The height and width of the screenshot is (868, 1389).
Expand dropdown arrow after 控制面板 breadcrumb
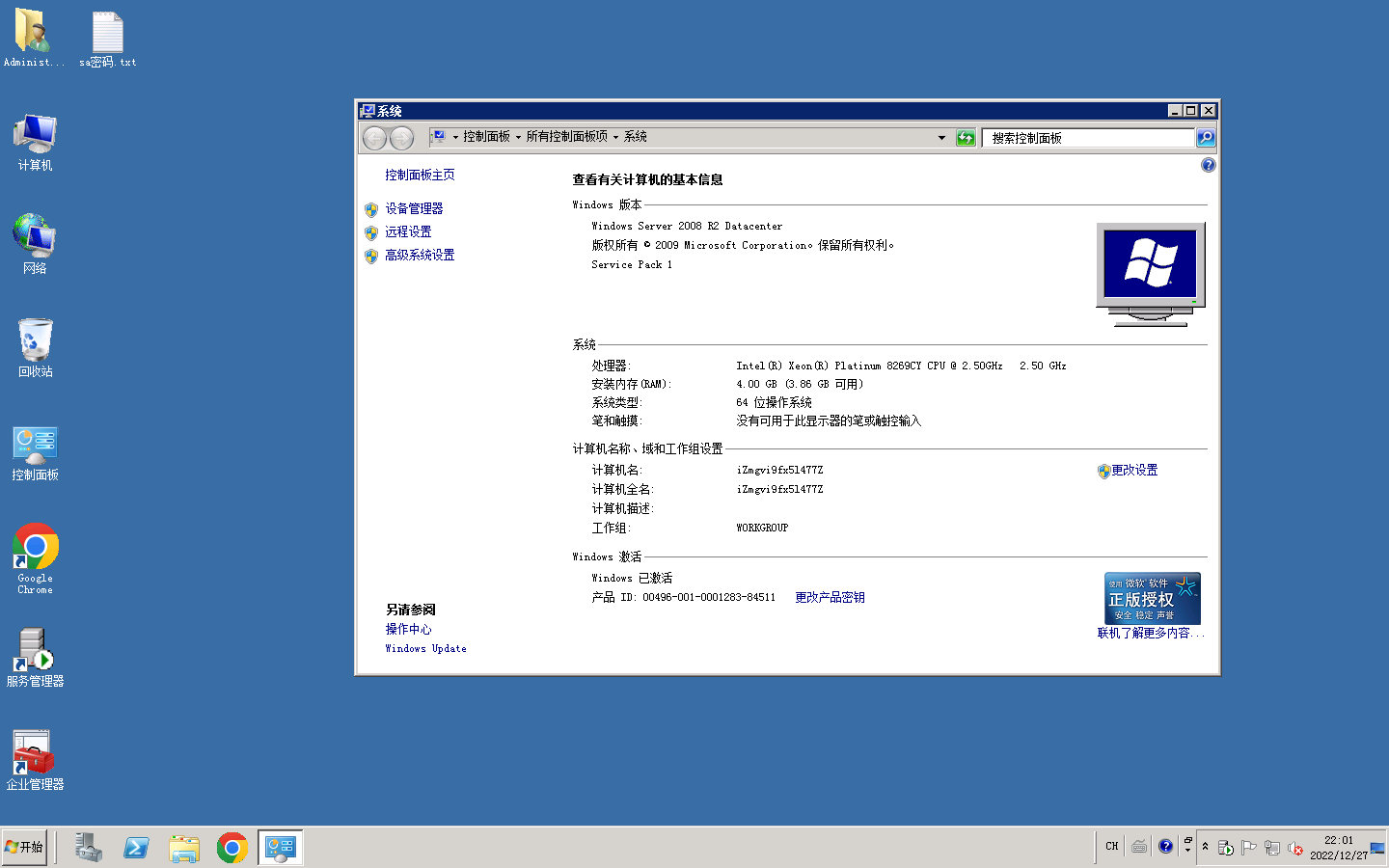coord(518,137)
